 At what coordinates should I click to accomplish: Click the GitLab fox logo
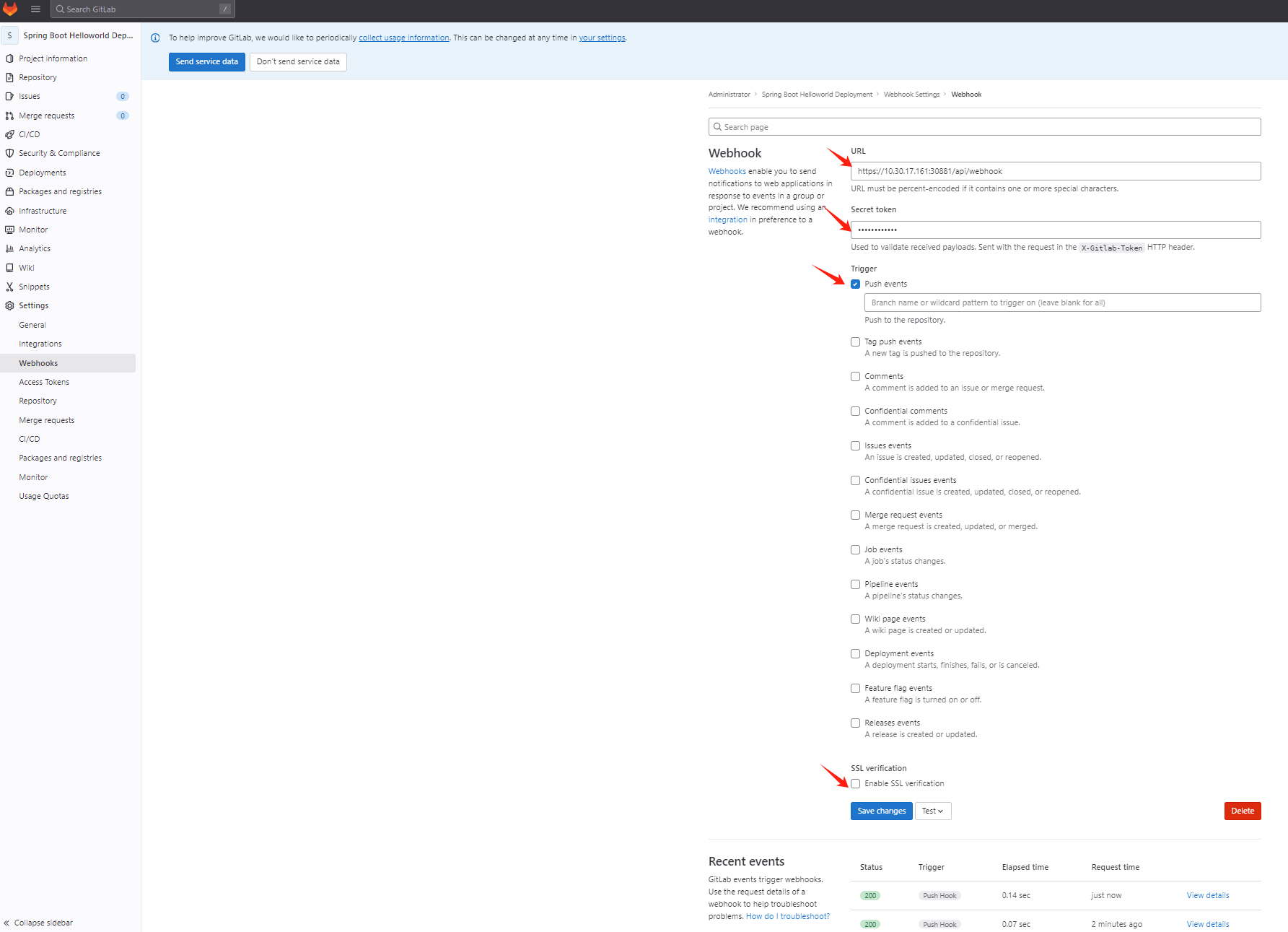point(10,9)
